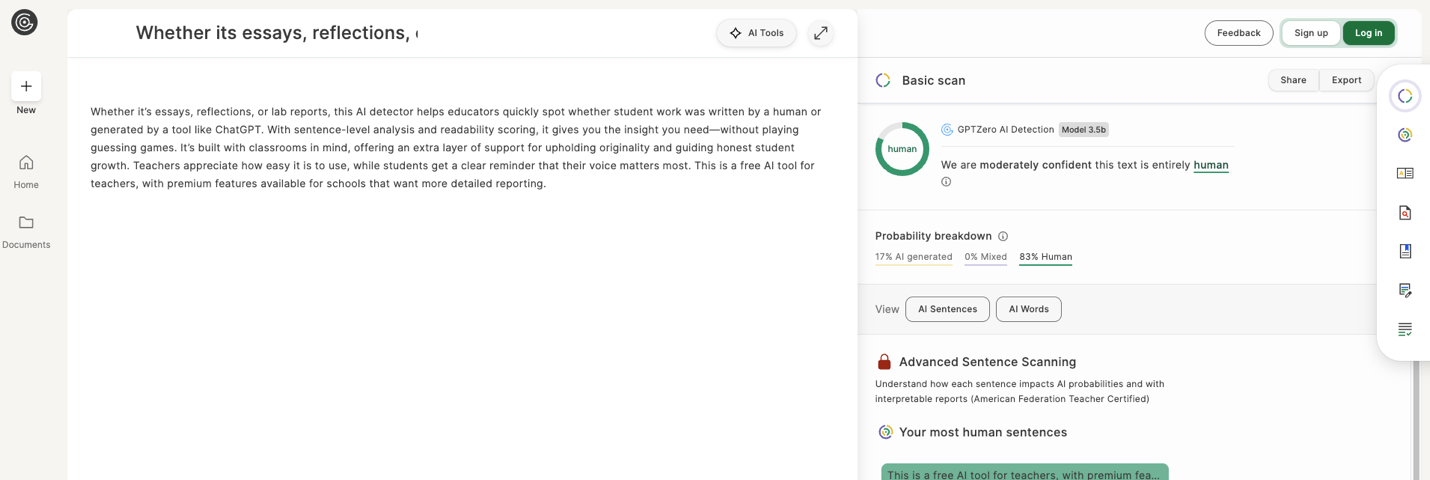This screenshot has height=480, width=1430.
Task: Click inside the essay text body
Action: pos(456,147)
